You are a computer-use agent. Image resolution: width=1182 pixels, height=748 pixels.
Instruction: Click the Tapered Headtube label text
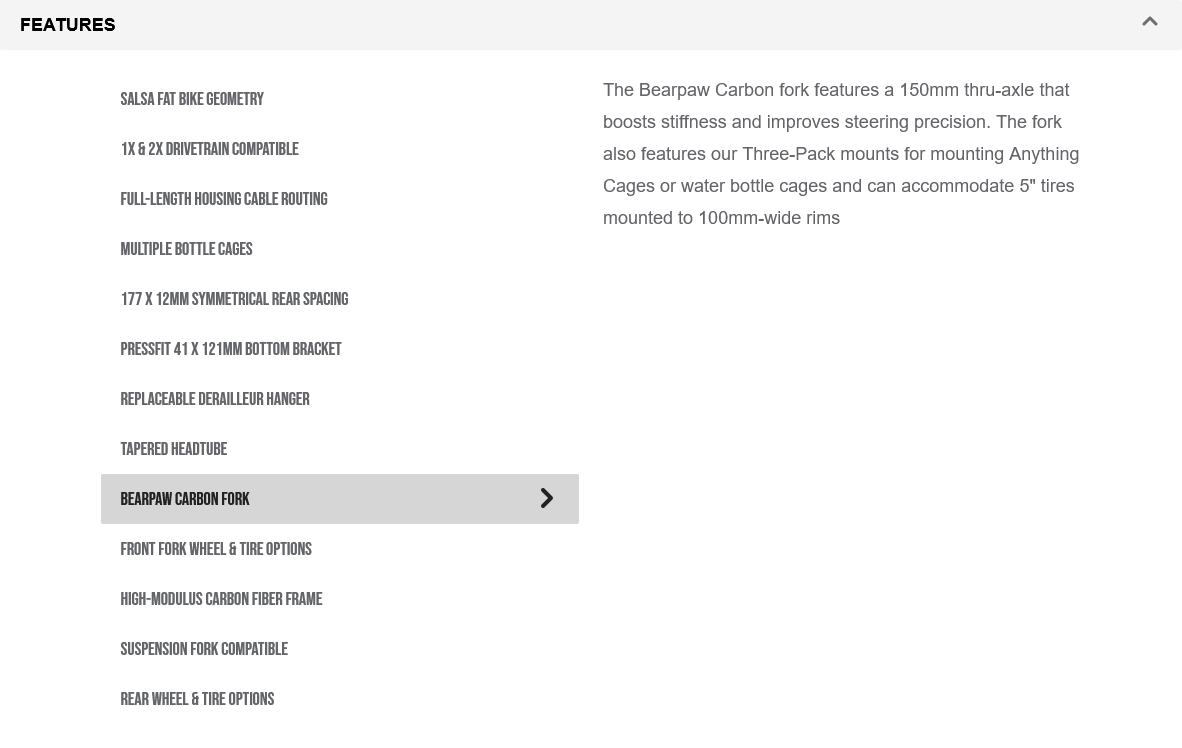[173, 449]
